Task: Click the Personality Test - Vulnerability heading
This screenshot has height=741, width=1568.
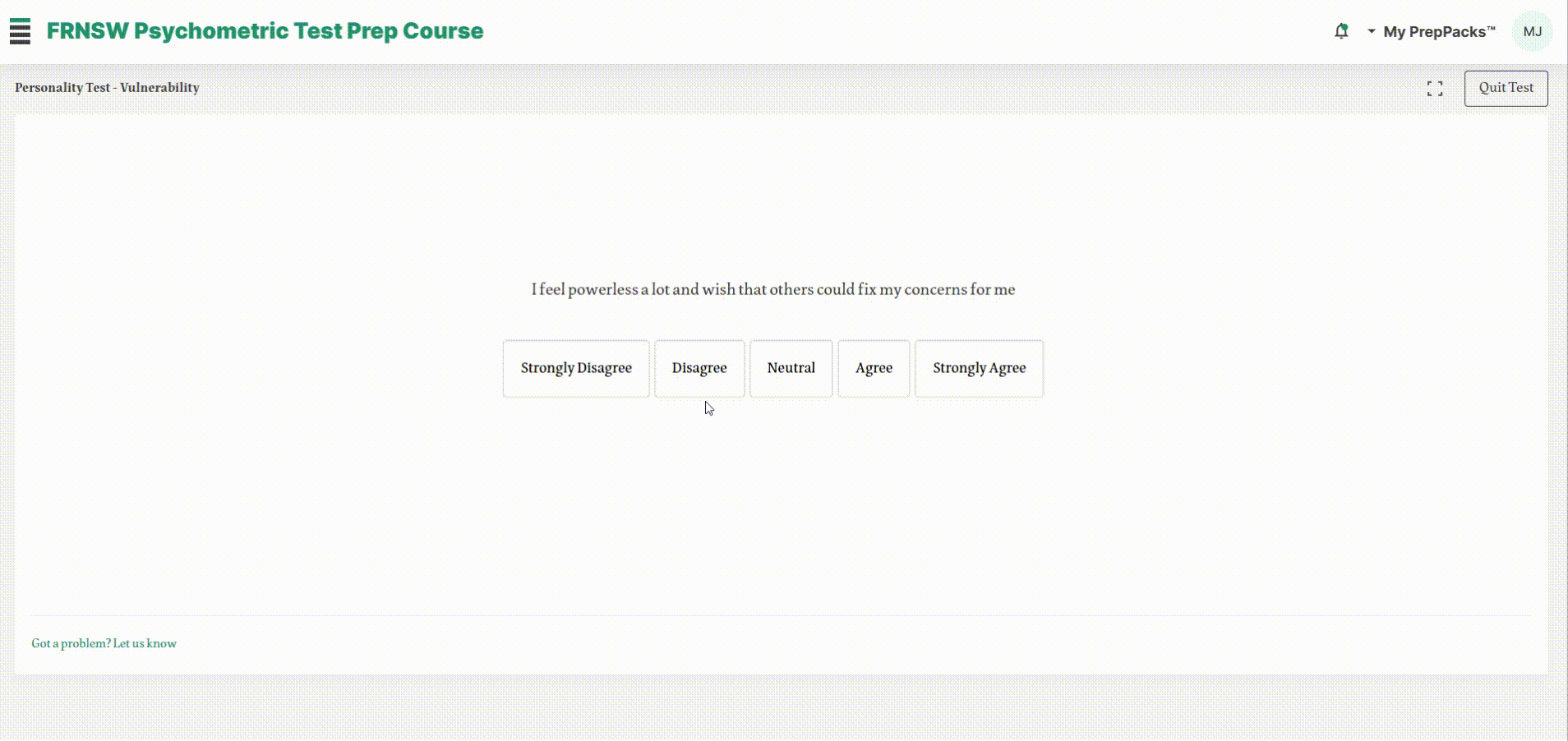Action: click(x=107, y=88)
